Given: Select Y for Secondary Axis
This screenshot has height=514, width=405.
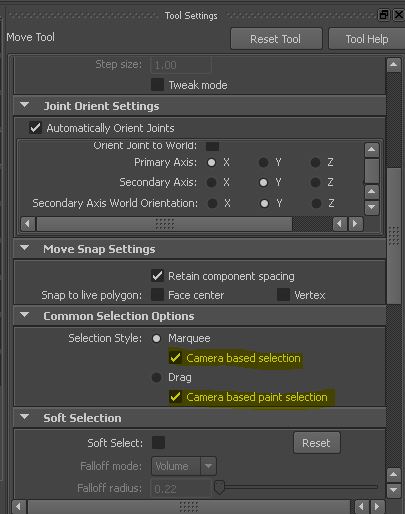Looking at the screenshot, I should click(x=263, y=182).
